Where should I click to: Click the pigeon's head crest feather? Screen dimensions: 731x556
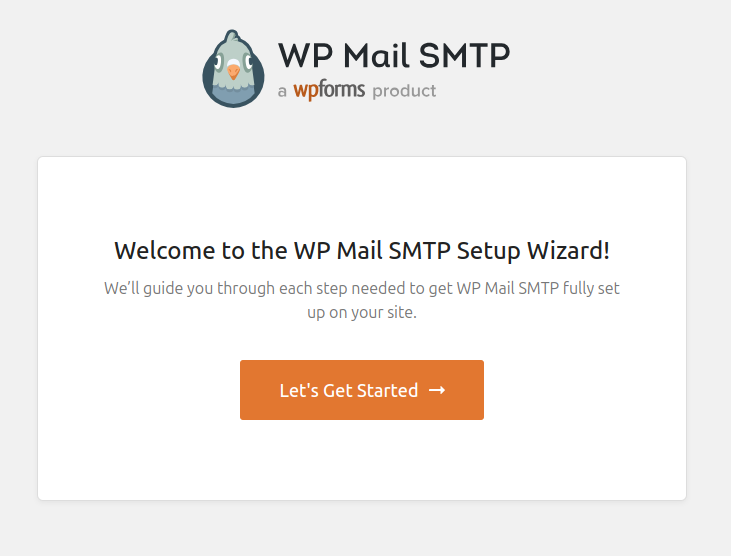click(232, 35)
